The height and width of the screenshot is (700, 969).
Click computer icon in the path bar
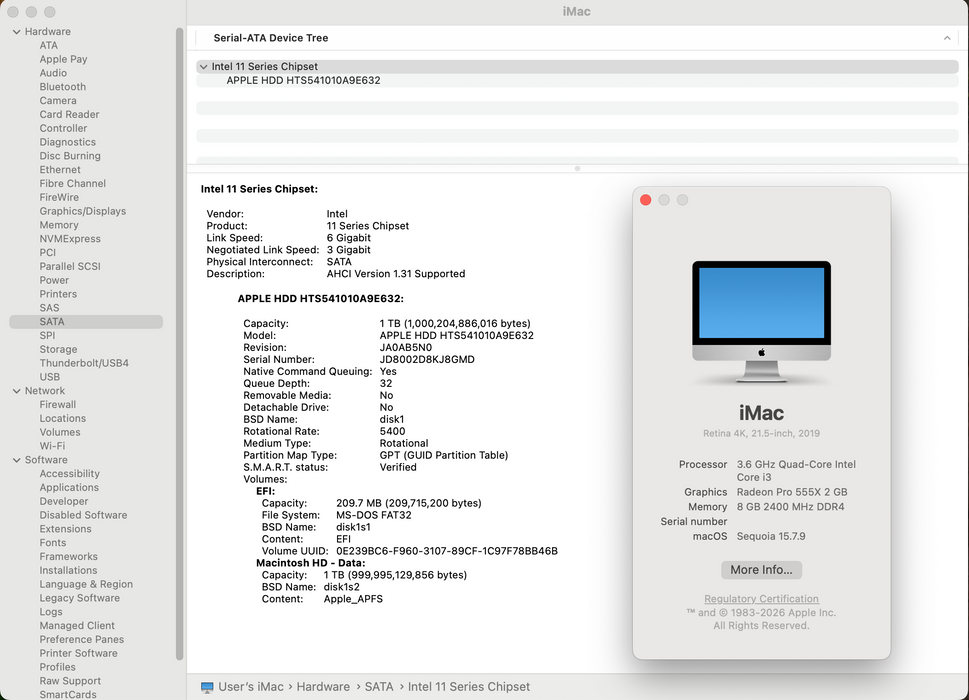[207, 687]
